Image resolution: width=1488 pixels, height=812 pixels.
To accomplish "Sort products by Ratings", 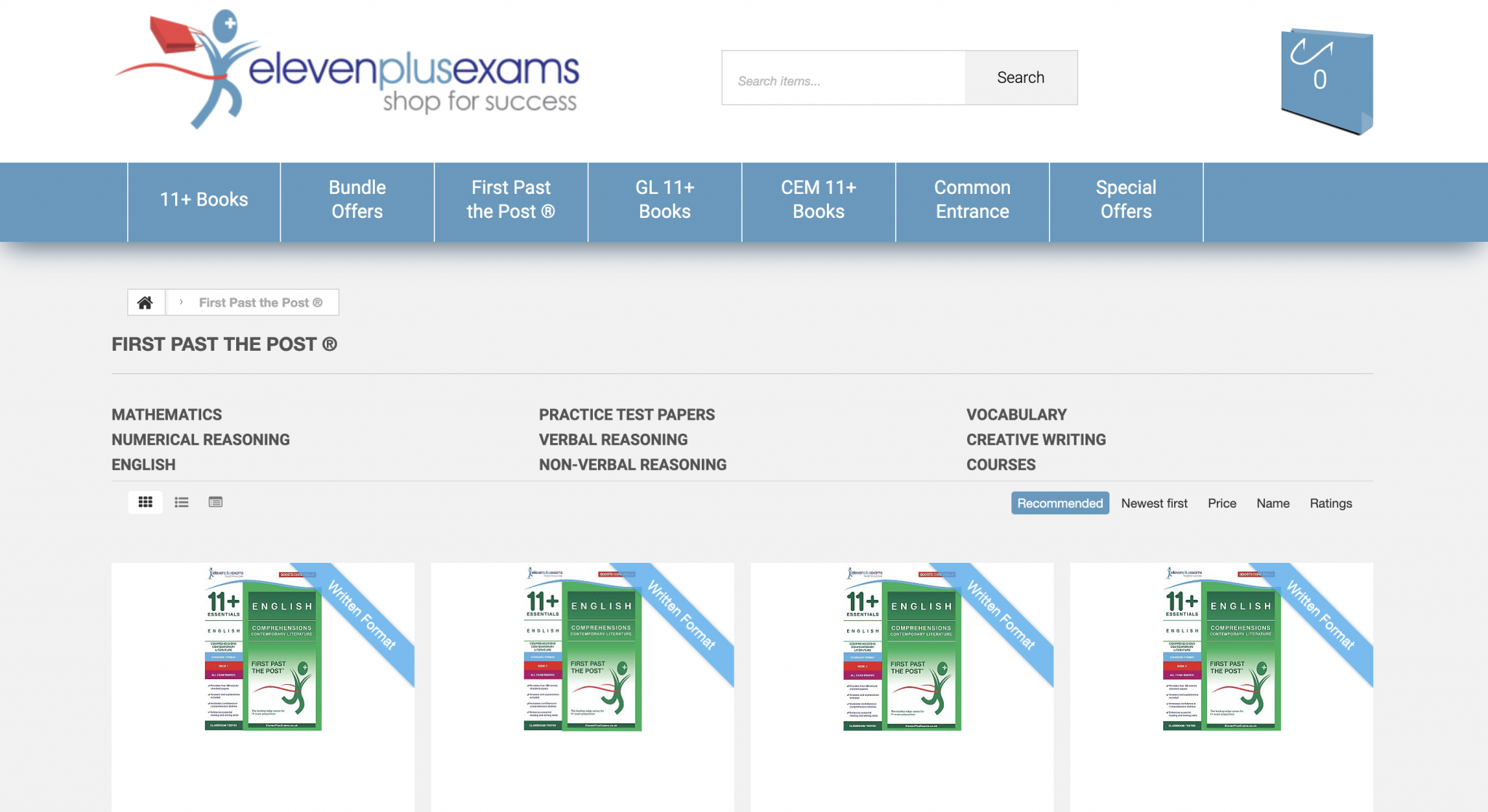I will pyautogui.click(x=1330, y=503).
